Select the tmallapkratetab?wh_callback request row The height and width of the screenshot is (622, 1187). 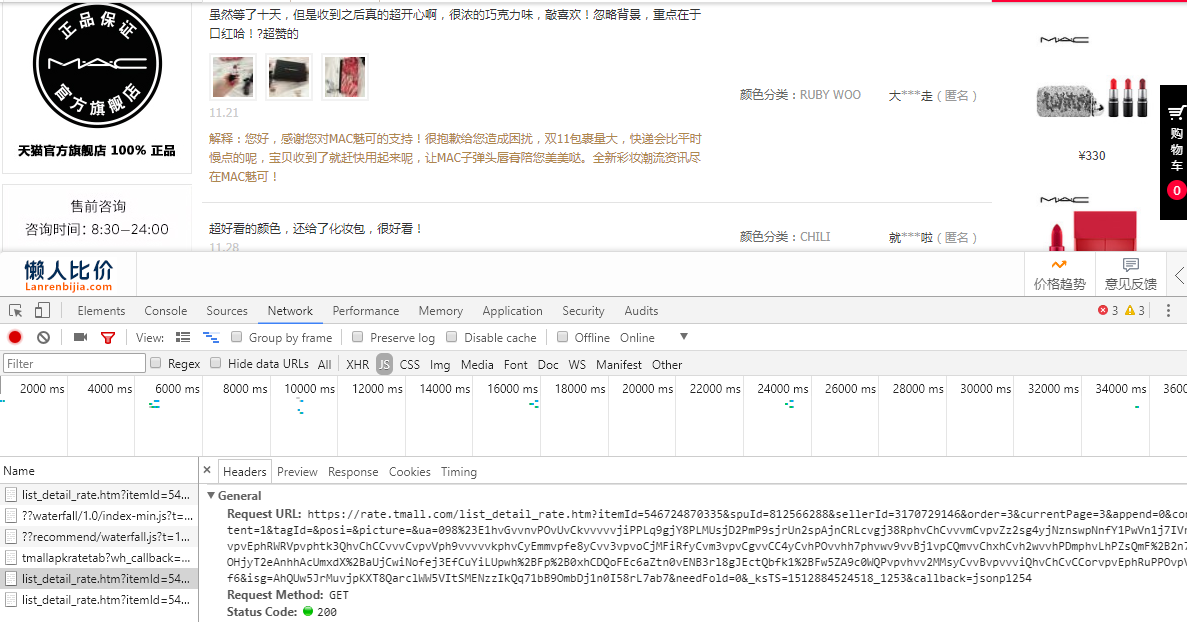(98, 558)
